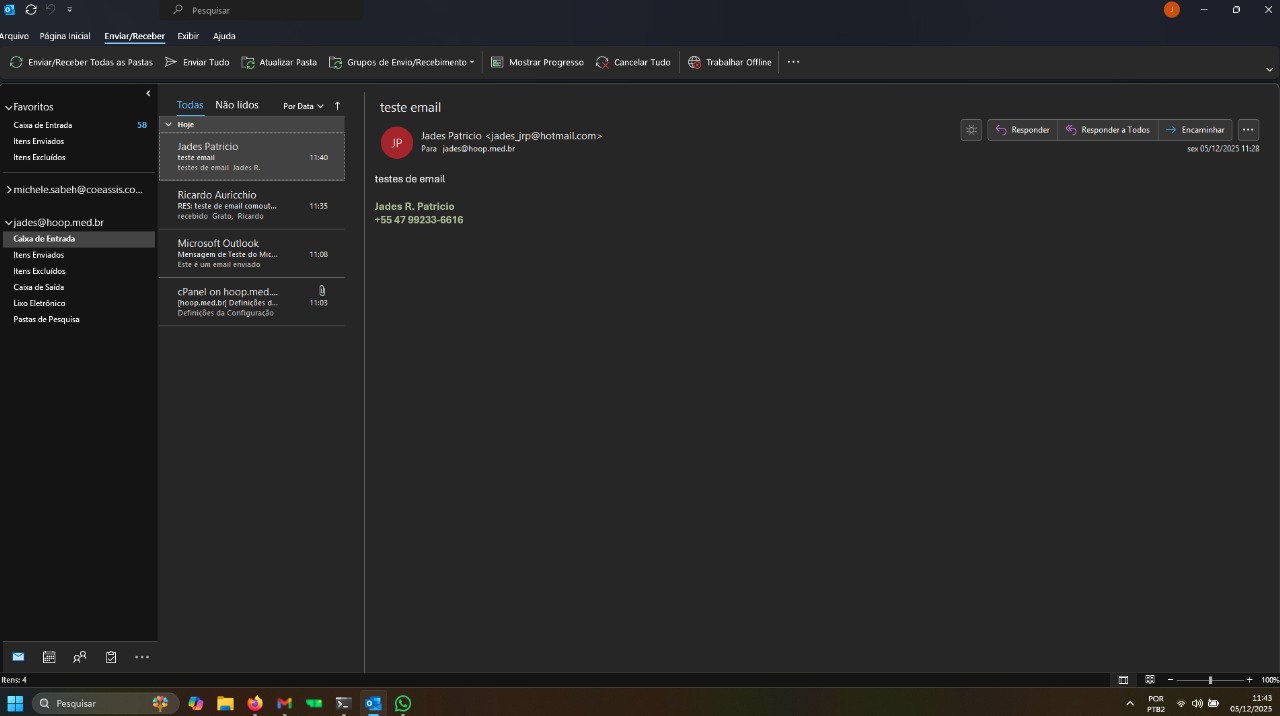This screenshot has width=1280, height=716.
Task: Click Cancelar Tudo in the ribbon
Action: [633, 62]
